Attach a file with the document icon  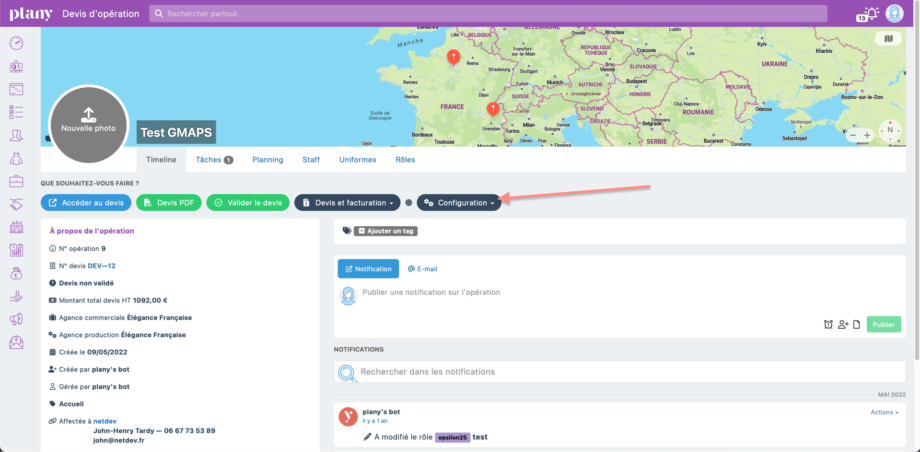(856, 324)
